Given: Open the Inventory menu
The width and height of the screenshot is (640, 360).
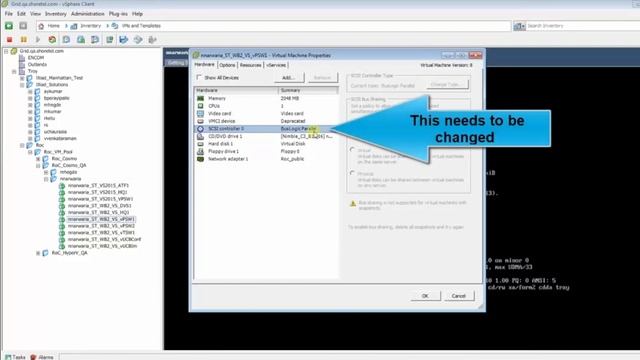Looking at the screenshot, I should (x=56, y=14).
